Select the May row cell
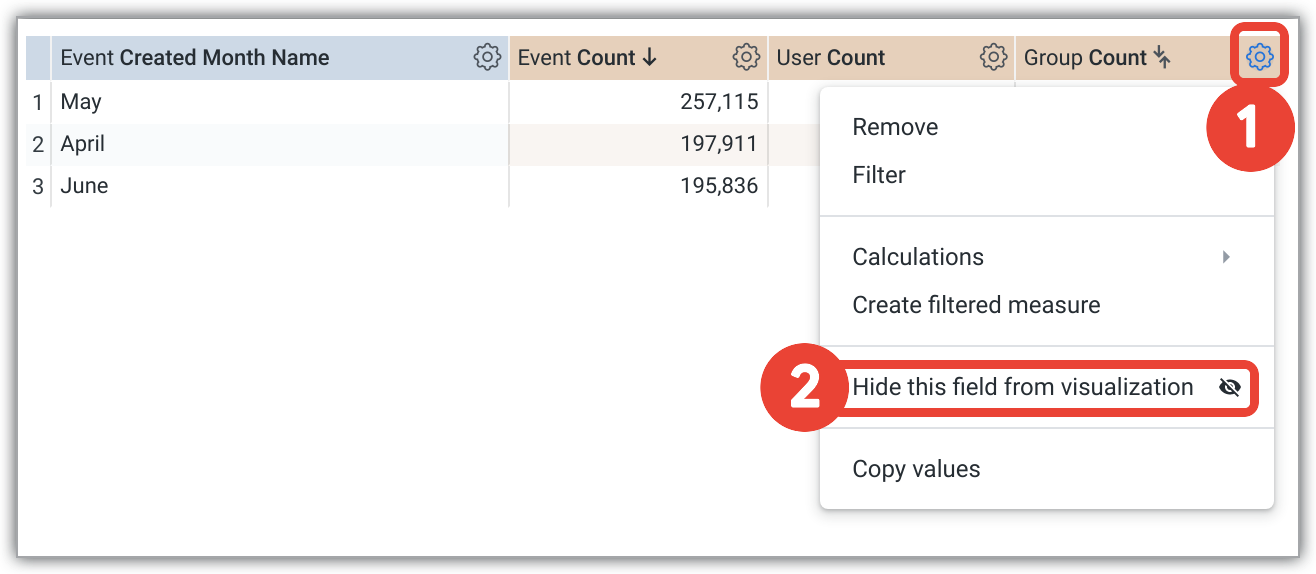Image resolution: width=1316 pixels, height=574 pixels. (x=81, y=102)
